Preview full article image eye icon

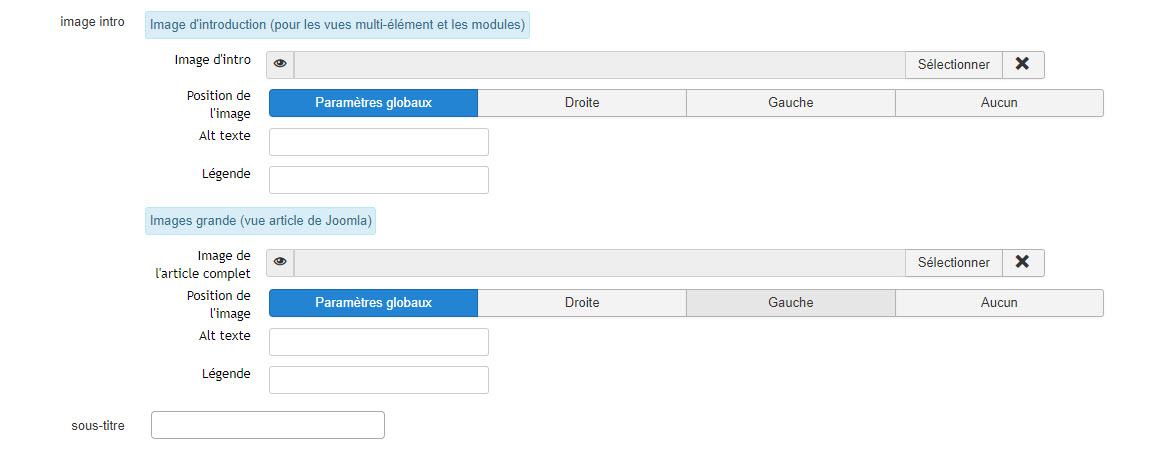280,263
